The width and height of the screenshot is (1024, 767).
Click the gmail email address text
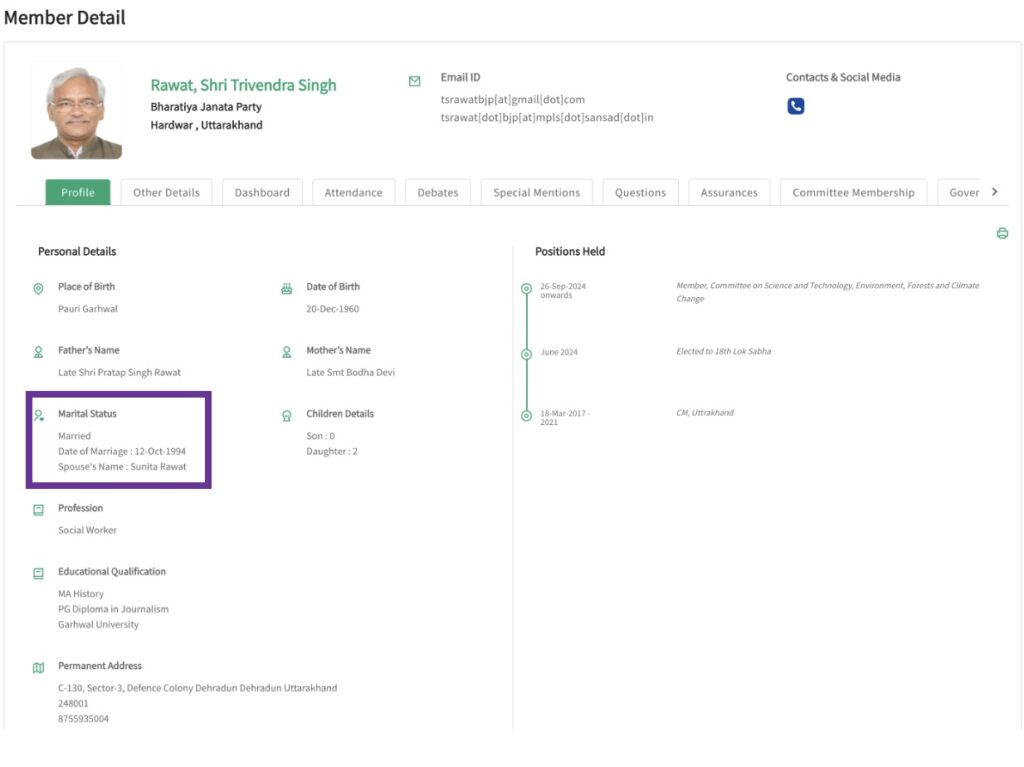click(512, 99)
